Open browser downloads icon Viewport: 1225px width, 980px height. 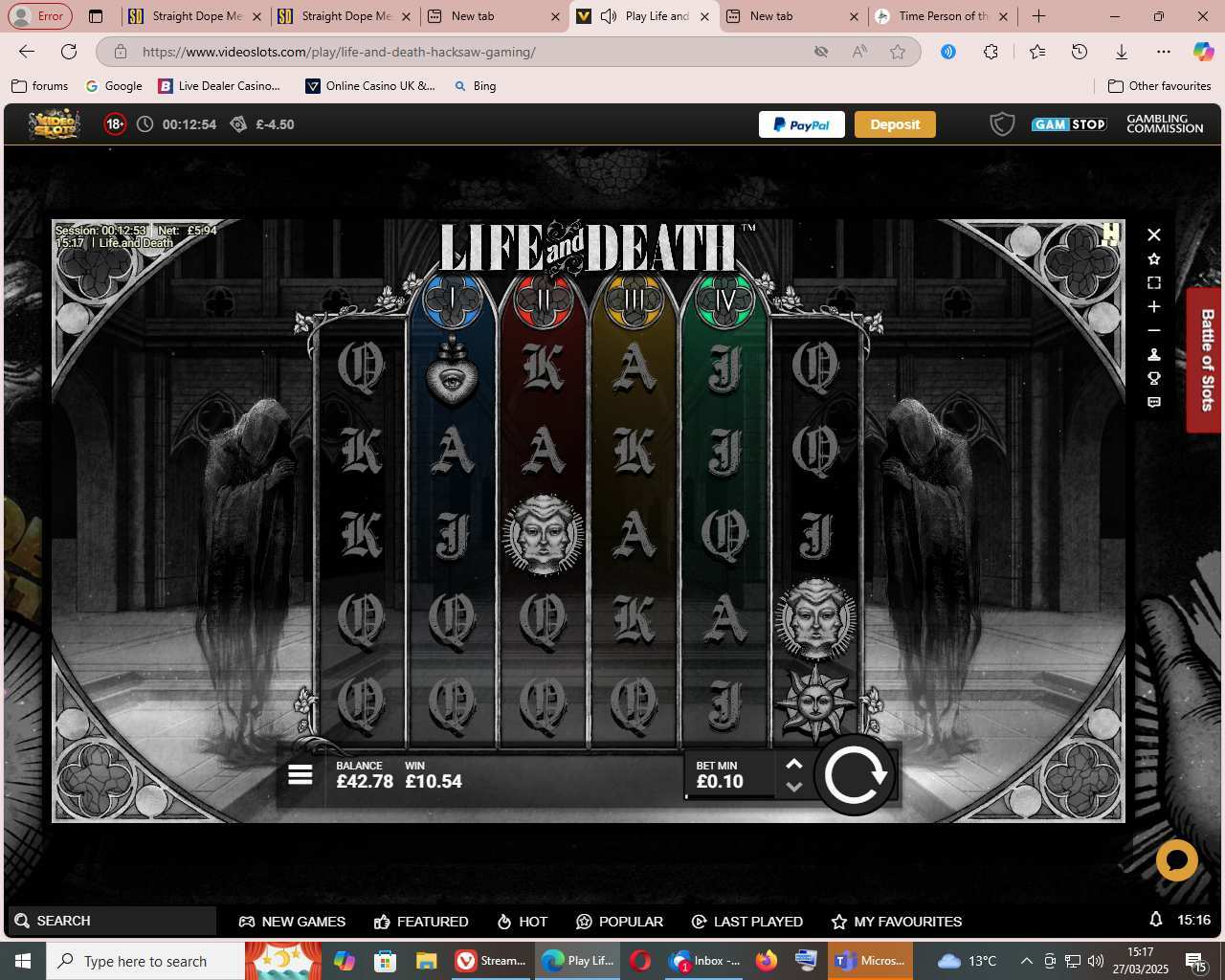pyautogui.click(x=1122, y=52)
